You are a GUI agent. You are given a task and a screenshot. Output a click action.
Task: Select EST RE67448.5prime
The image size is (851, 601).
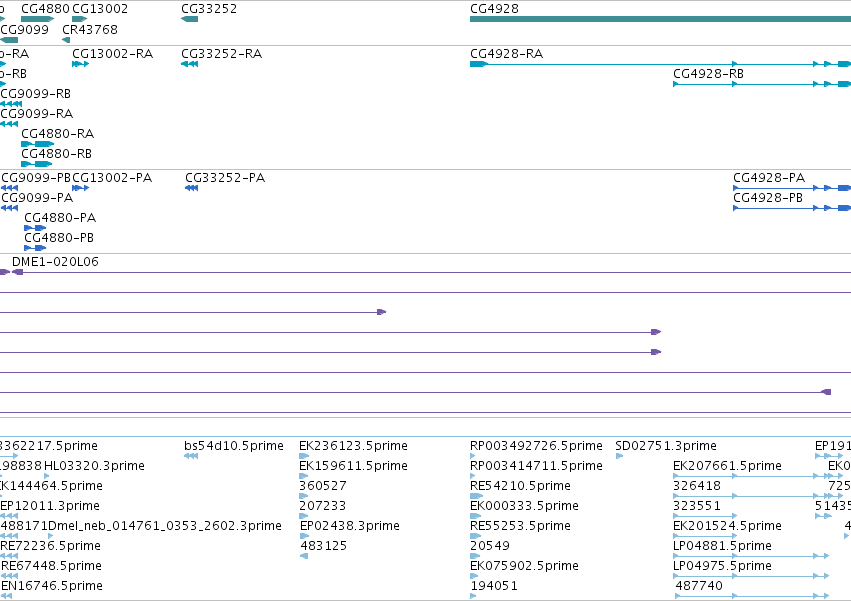click(x=52, y=566)
